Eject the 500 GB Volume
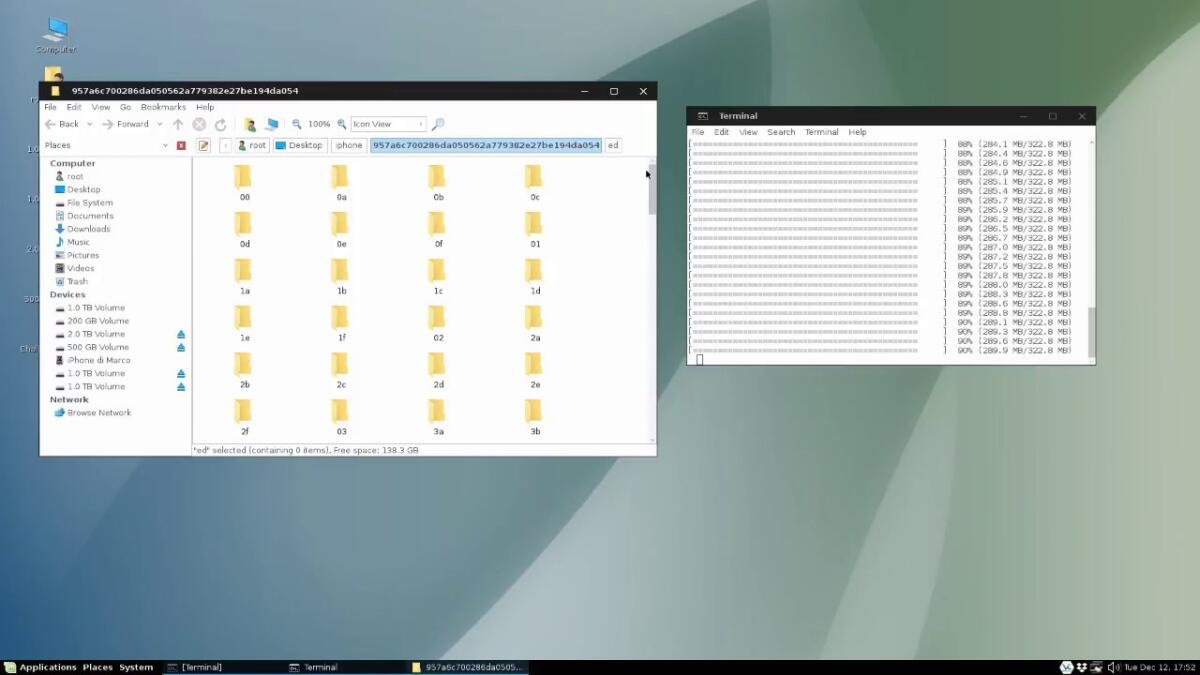Image resolution: width=1200 pixels, height=675 pixels. 180,347
